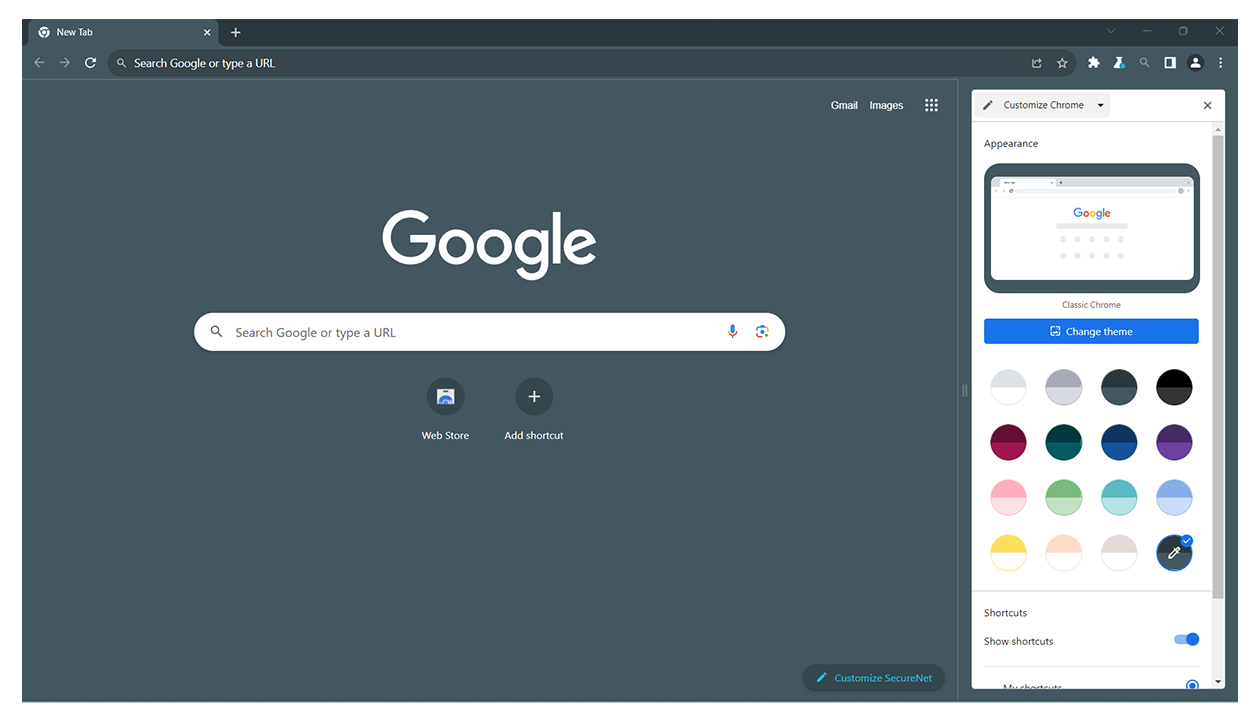
Task: Close the New Tab tab
Action: pyautogui.click(x=207, y=32)
